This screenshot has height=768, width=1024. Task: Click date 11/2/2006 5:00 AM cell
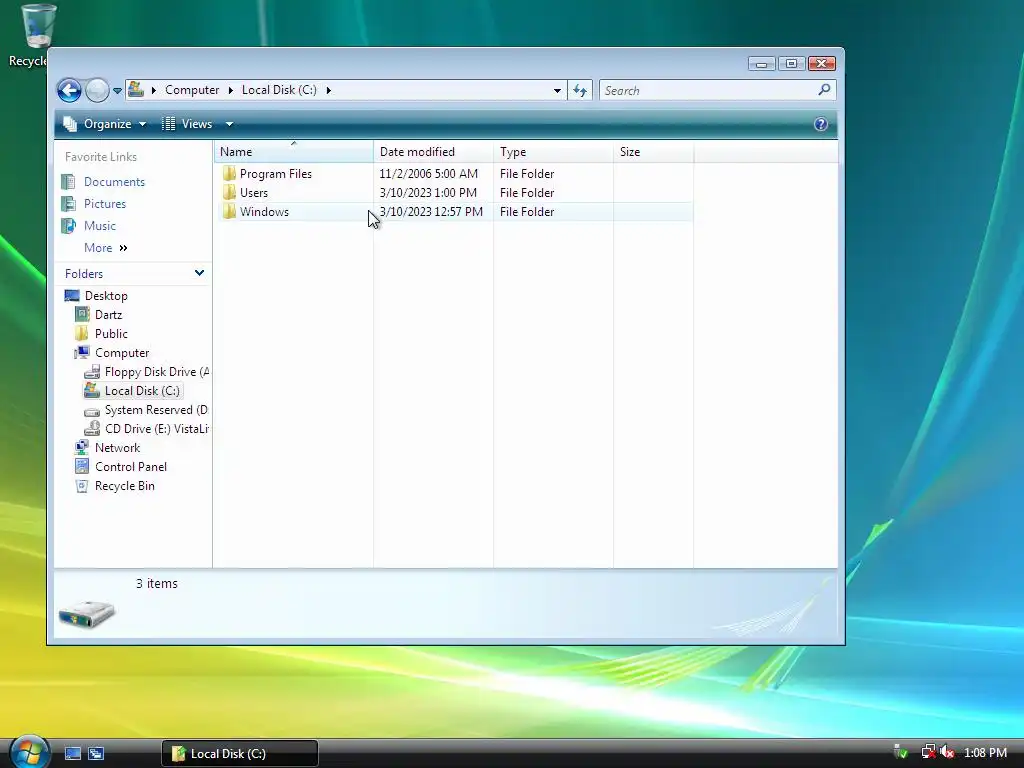click(x=428, y=174)
